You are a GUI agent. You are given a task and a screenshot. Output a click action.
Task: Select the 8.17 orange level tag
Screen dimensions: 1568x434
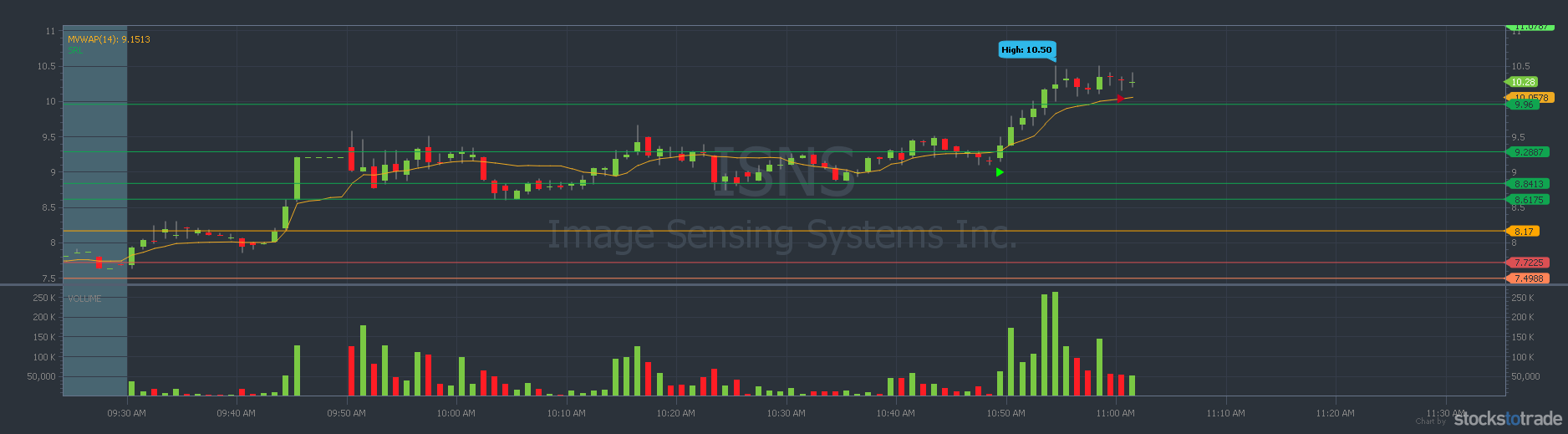[x=1522, y=232]
